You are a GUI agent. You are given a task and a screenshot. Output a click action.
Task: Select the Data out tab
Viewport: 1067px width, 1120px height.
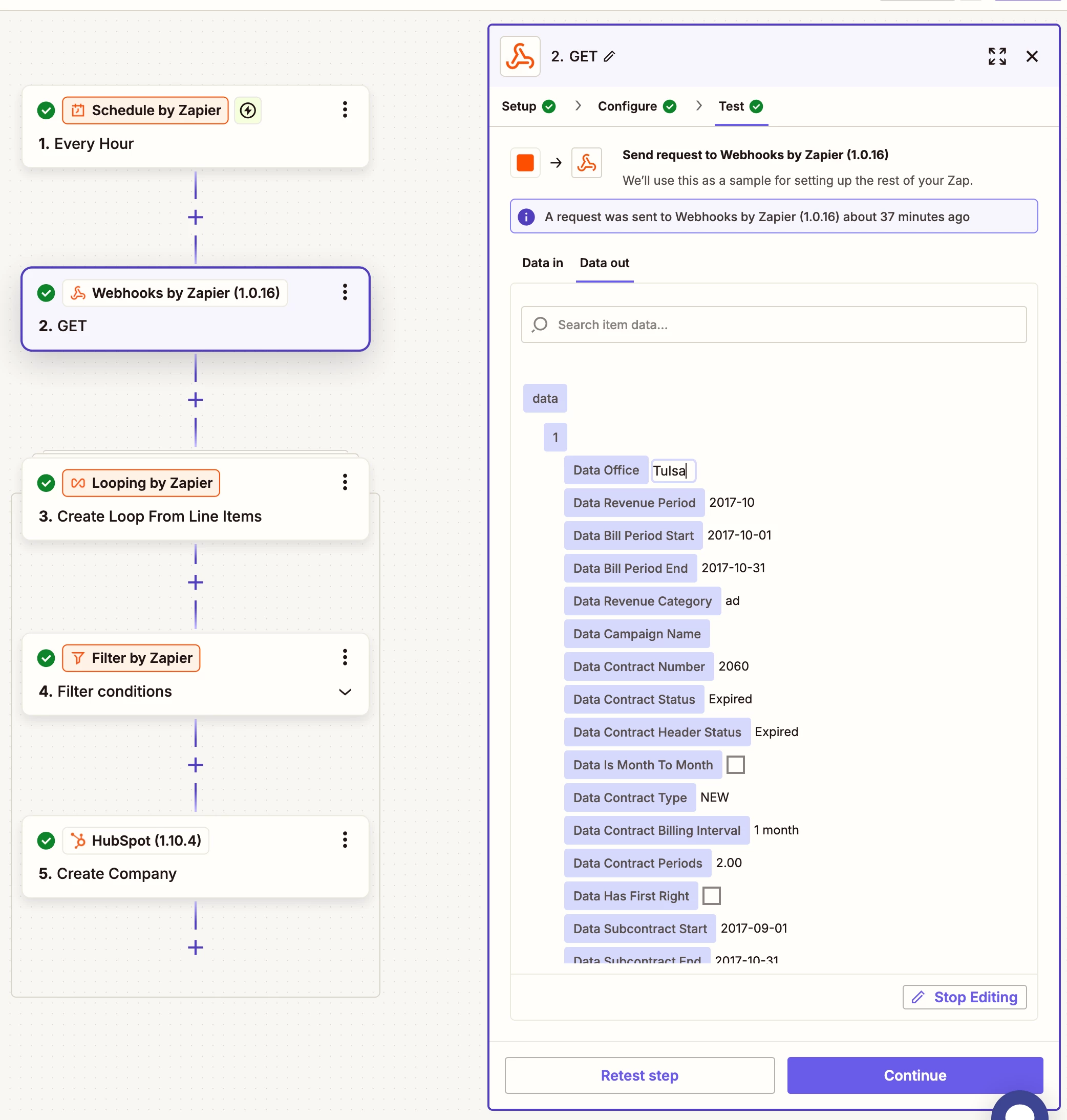pos(604,263)
